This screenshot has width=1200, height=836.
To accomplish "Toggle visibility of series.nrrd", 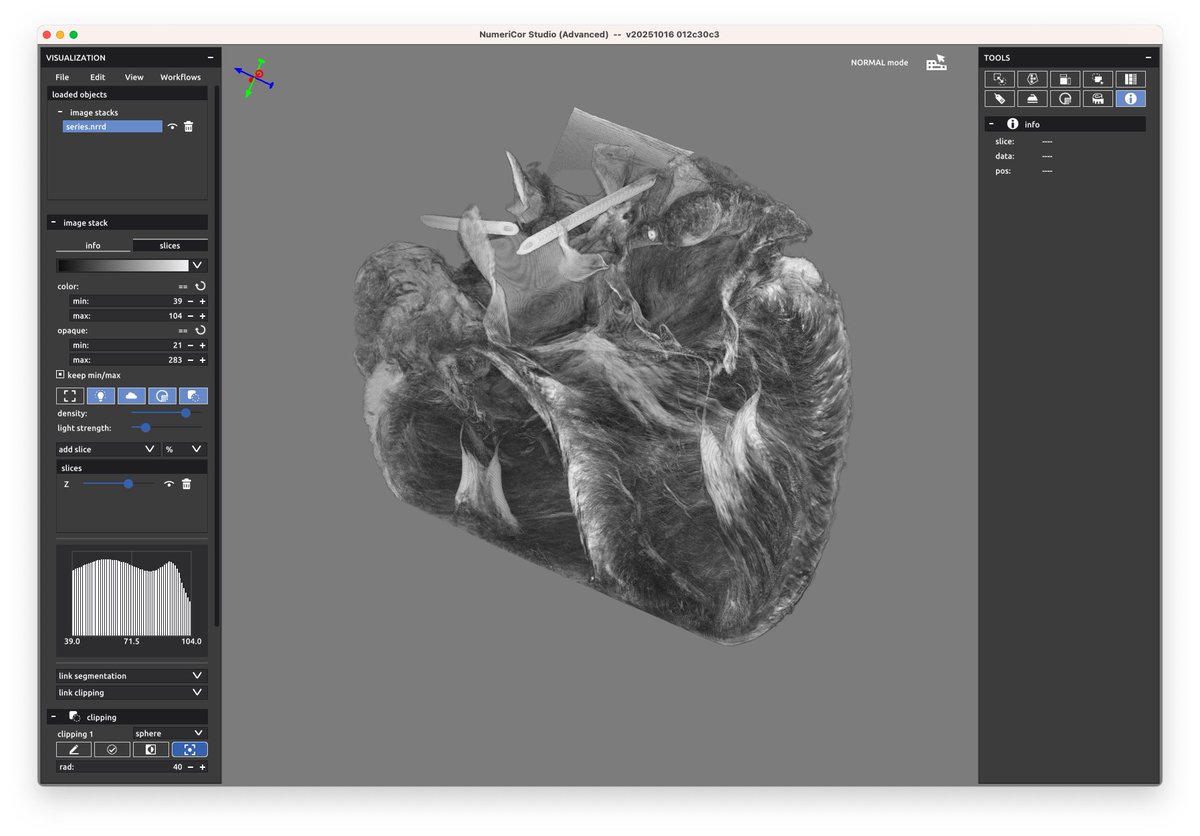I will click(172, 127).
